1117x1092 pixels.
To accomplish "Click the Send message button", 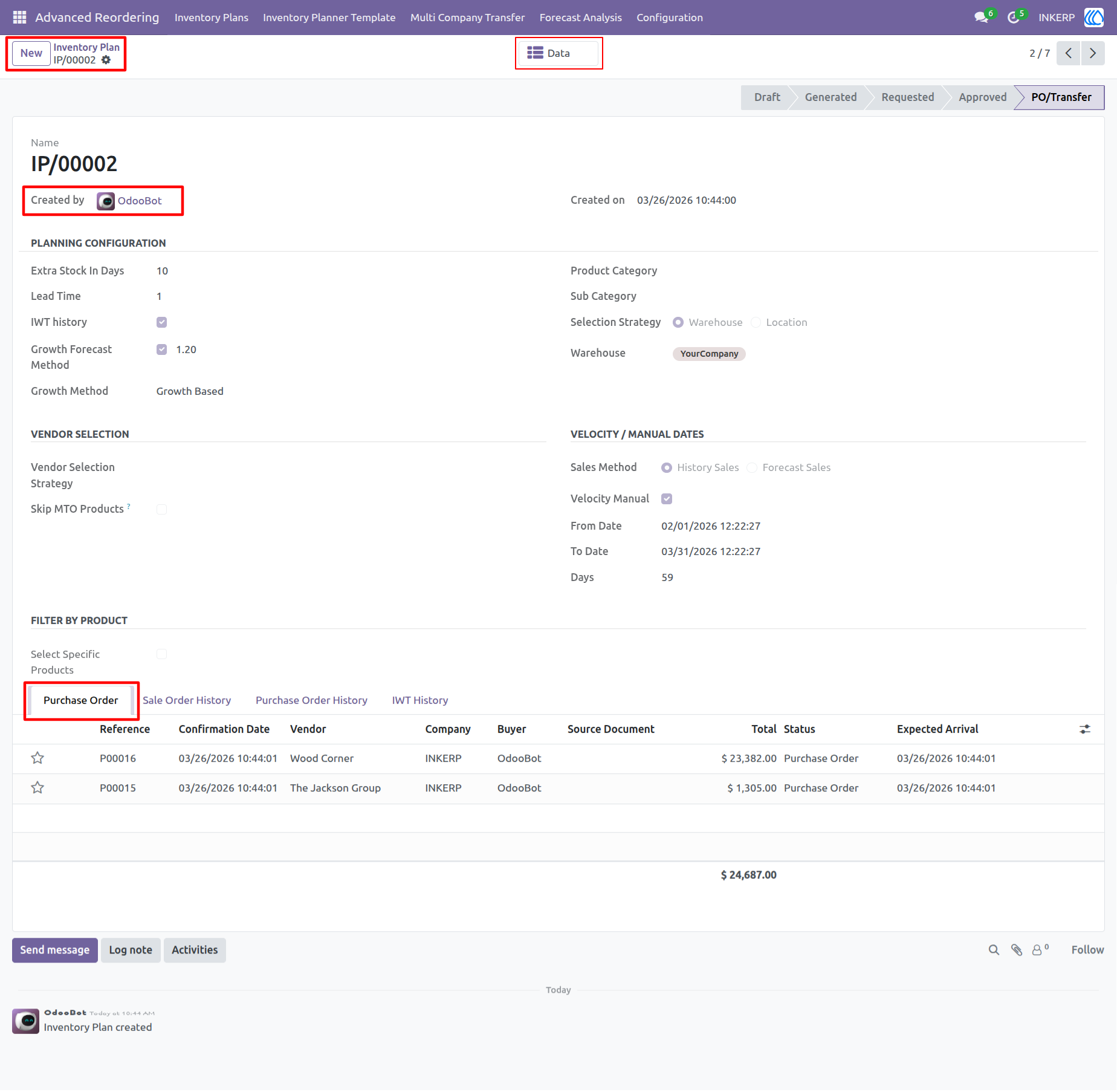I will click(55, 950).
